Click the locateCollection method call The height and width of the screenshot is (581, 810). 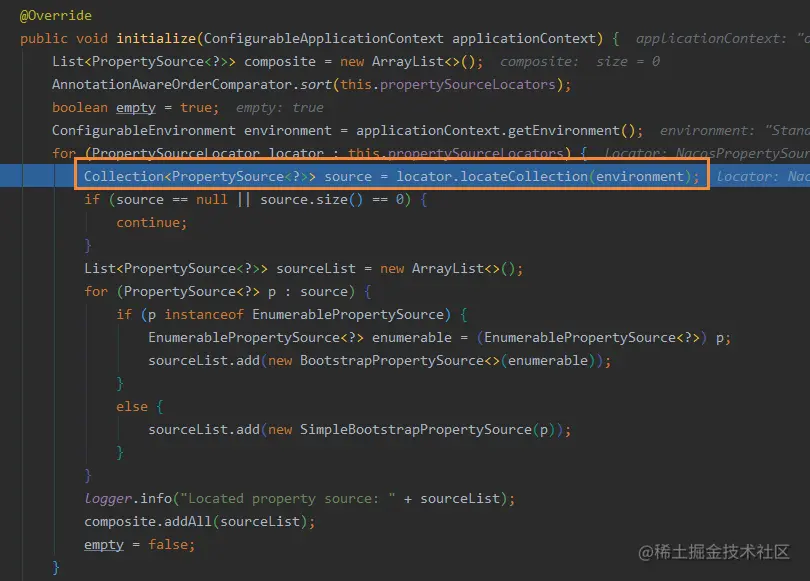point(524,177)
